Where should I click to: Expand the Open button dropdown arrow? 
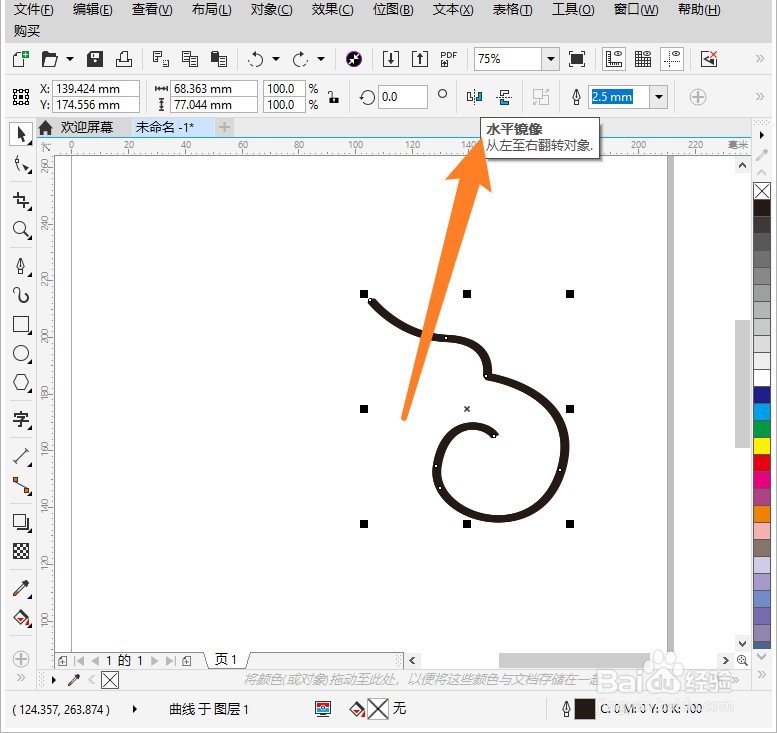70,59
